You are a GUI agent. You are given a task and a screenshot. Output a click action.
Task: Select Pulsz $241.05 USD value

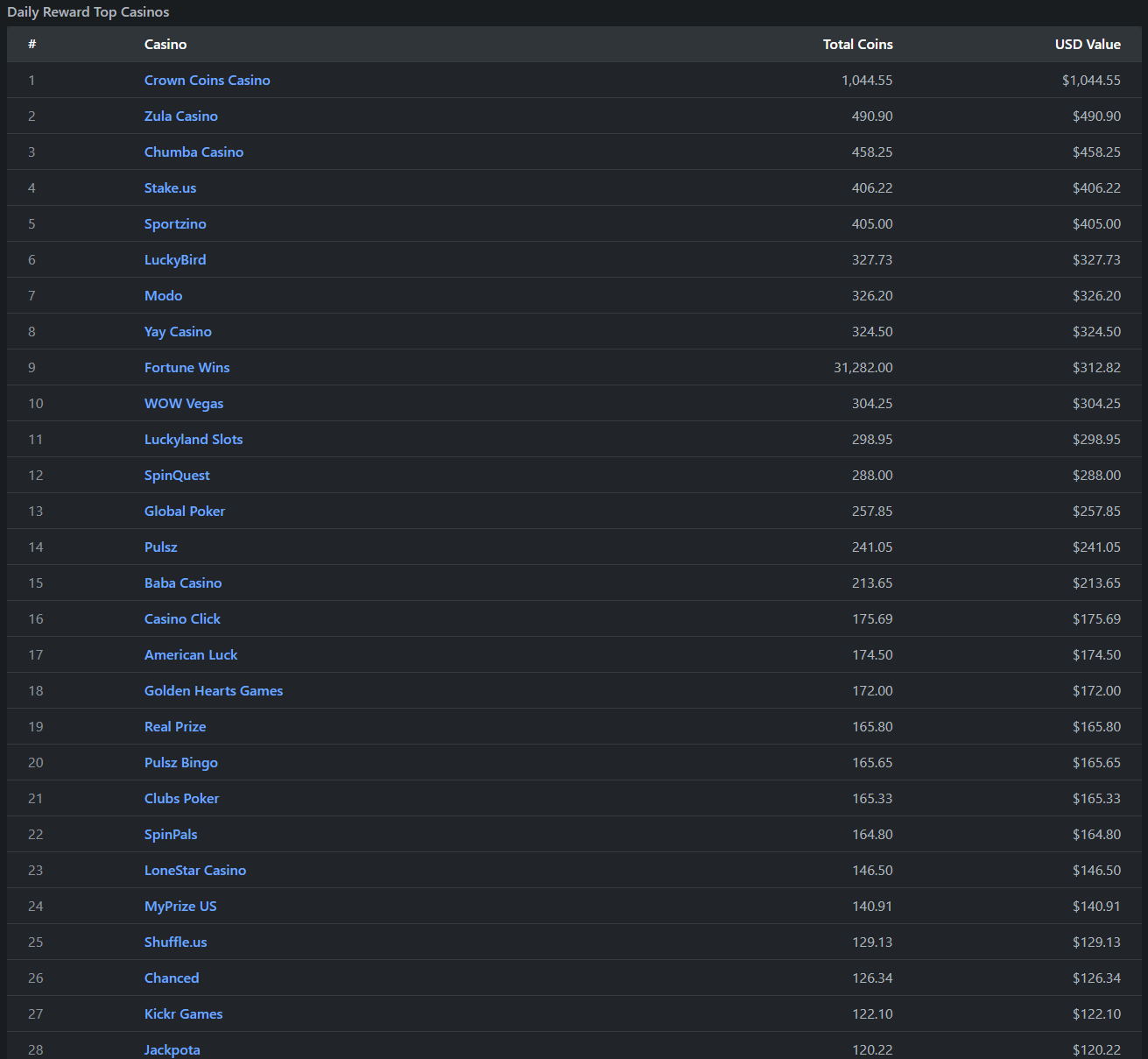coord(1096,547)
